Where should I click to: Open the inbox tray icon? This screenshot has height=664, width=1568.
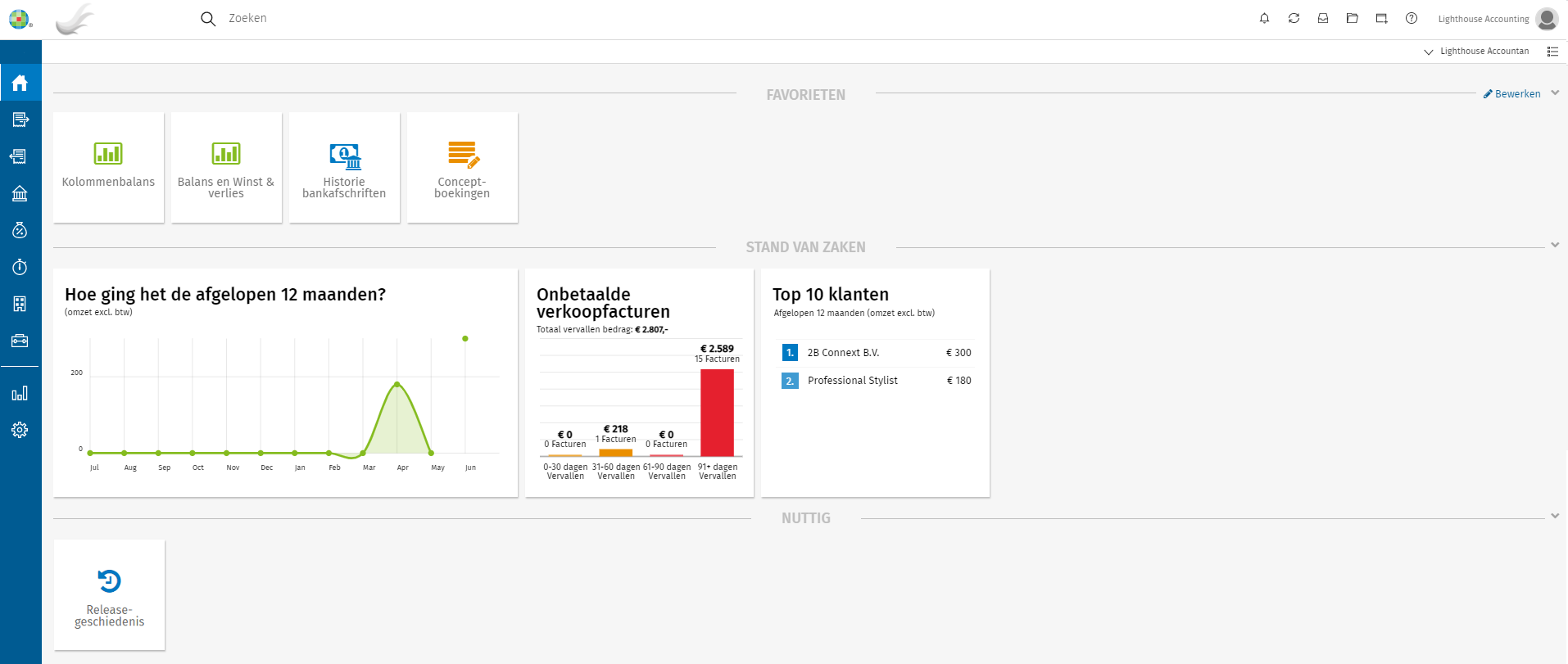(1323, 18)
